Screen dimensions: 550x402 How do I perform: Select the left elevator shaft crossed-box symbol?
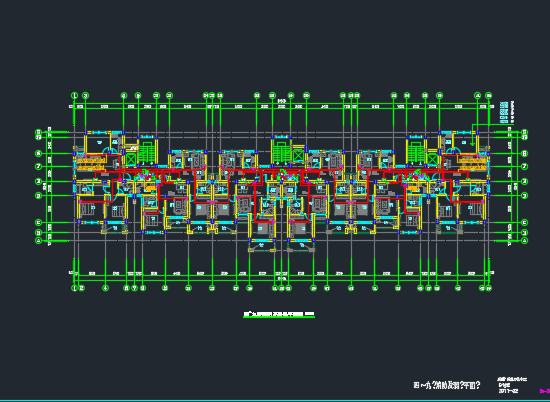point(131,159)
